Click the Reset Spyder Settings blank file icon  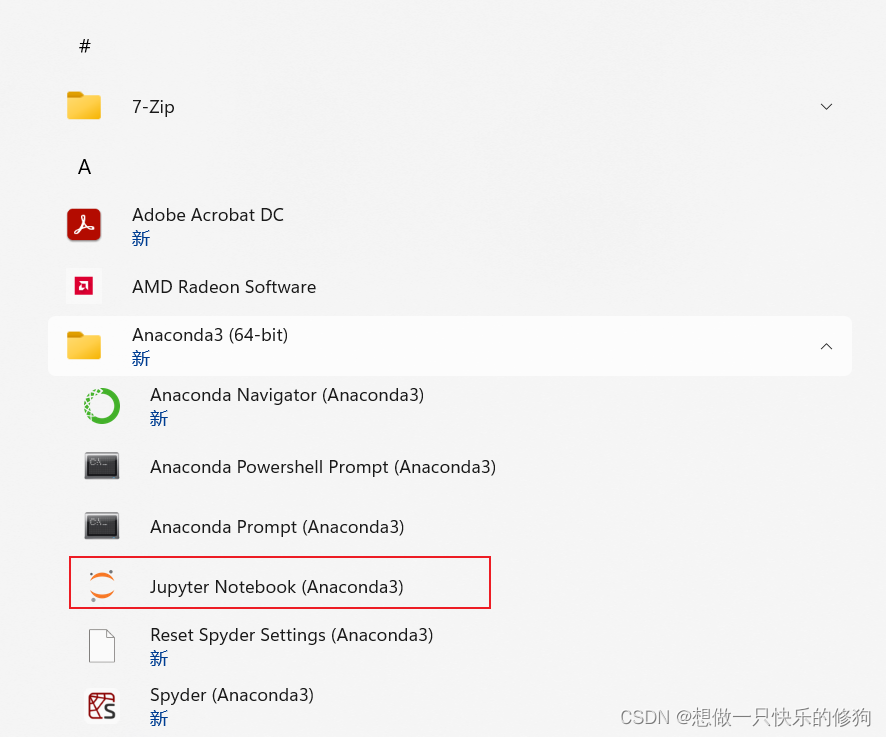pyautogui.click(x=102, y=645)
